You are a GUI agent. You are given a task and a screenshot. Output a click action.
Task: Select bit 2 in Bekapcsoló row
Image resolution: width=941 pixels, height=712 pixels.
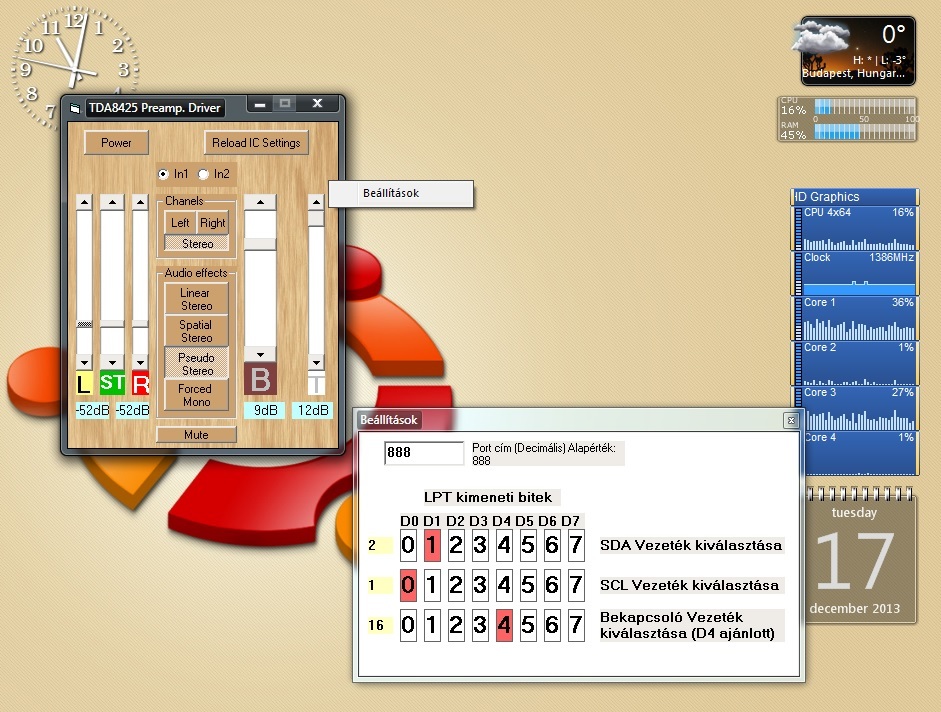point(456,626)
